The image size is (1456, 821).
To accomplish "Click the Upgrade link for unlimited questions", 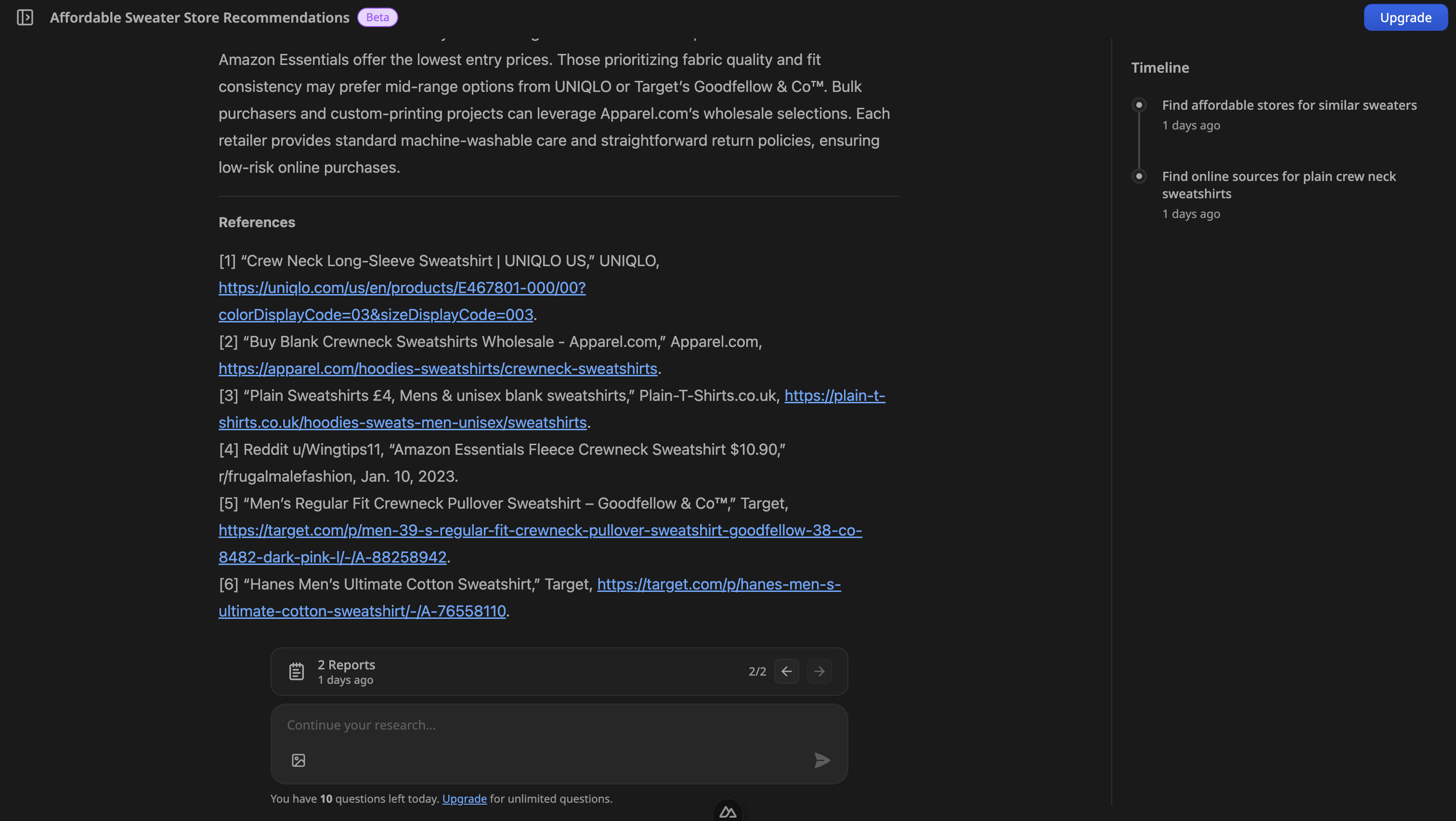I will tap(464, 799).
